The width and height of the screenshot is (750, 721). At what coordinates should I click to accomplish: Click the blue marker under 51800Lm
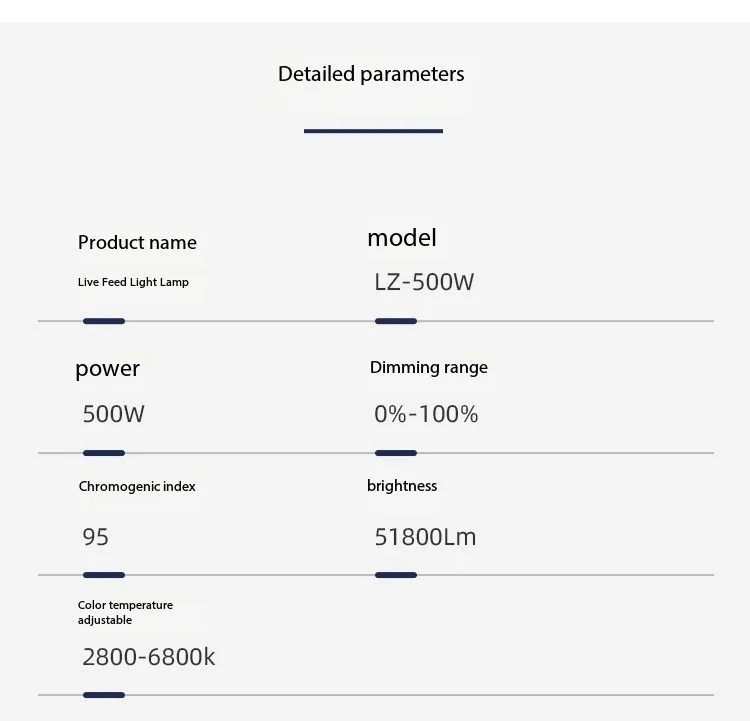tap(396, 575)
